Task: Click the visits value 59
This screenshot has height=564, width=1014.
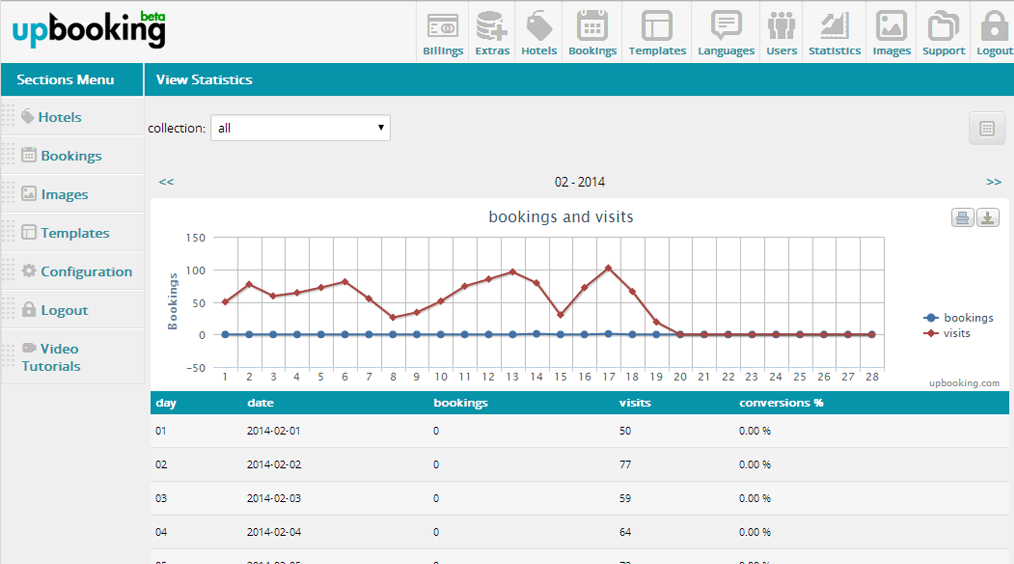Action: [x=625, y=498]
